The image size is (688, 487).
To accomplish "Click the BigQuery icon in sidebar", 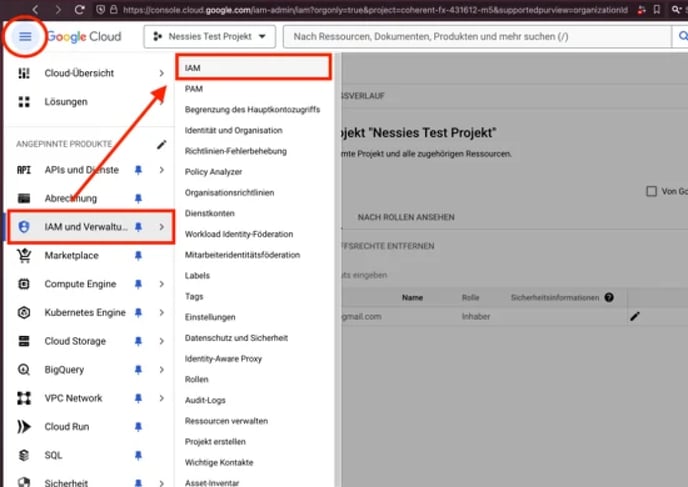I will [24, 370].
